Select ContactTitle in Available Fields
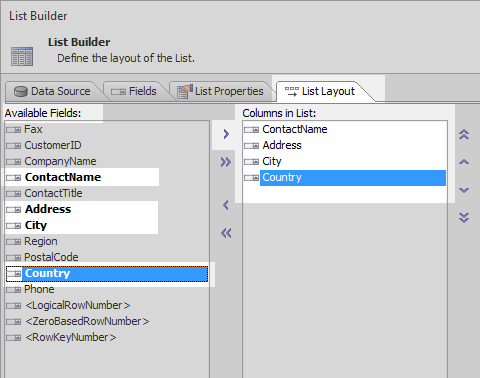 53,193
